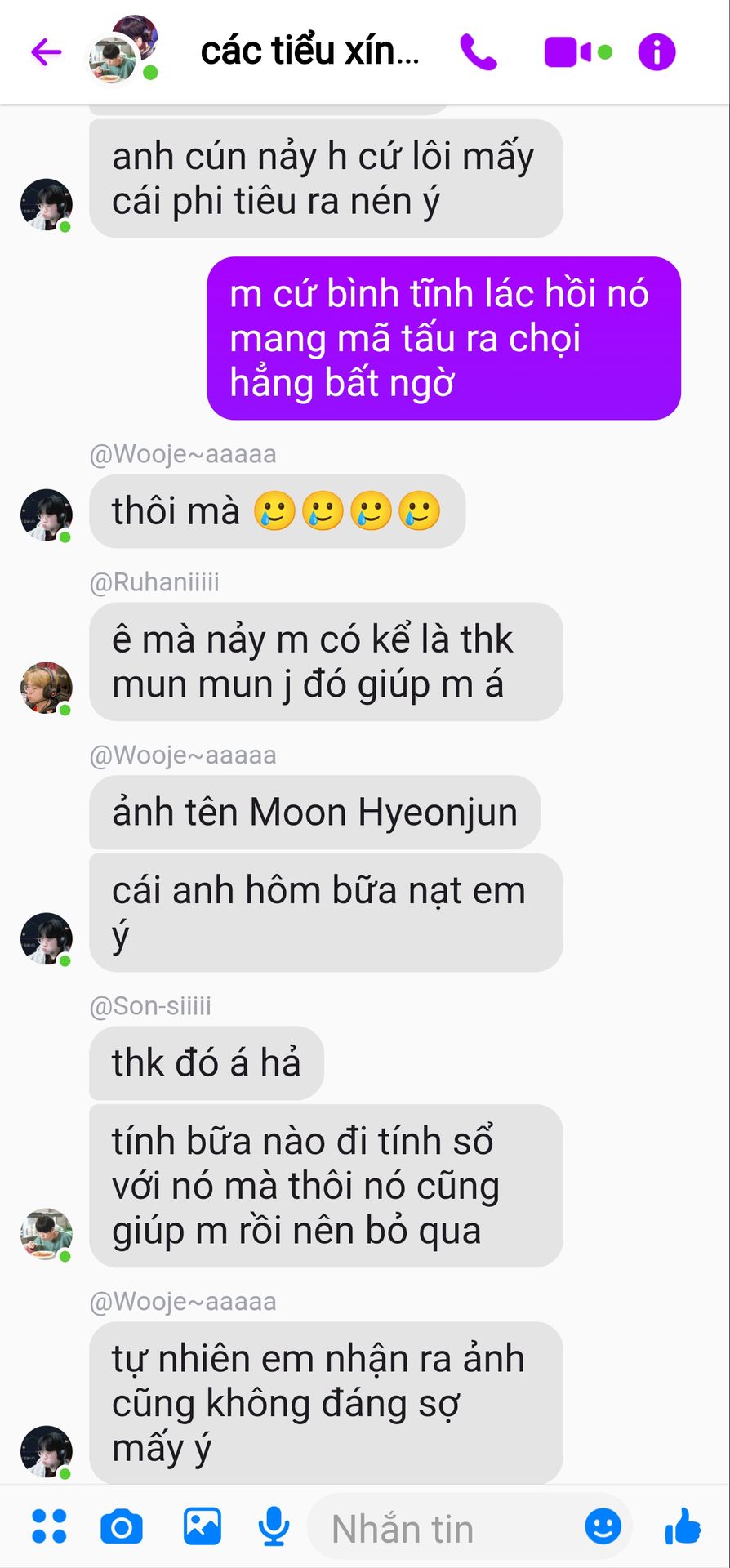Open the camera from the bottom bar
Viewport: 730px width, 1568px height.
122,1526
